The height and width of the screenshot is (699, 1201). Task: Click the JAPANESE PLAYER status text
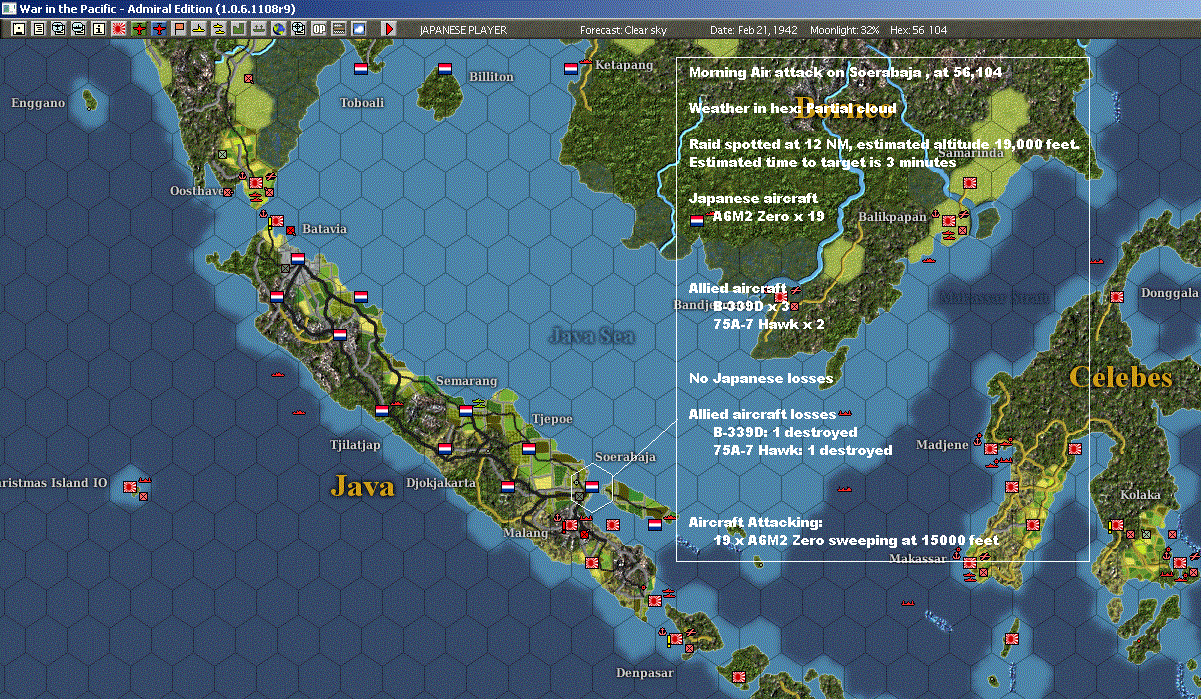[463, 30]
